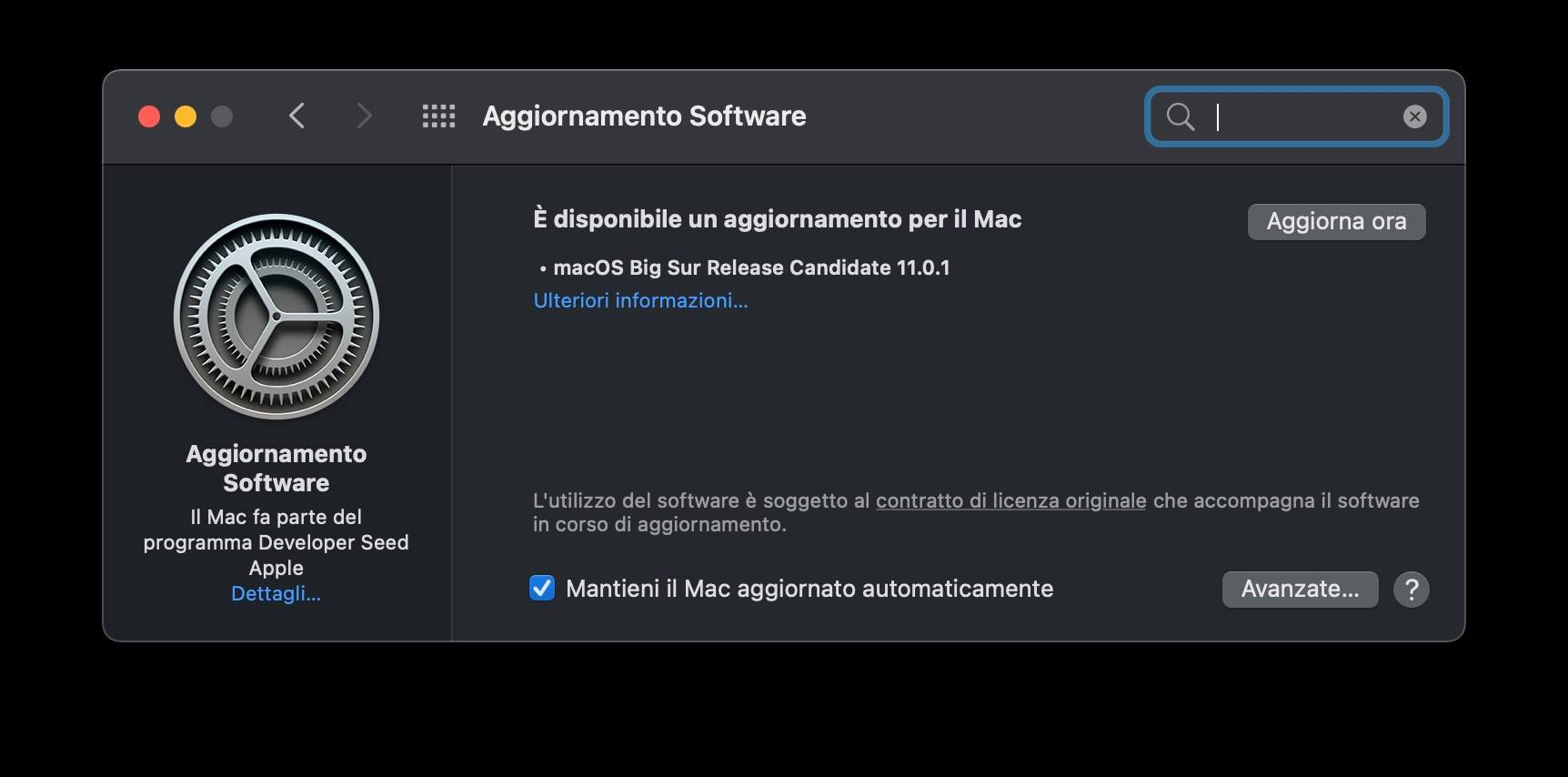Click the forward navigation chevron

(x=364, y=116)
